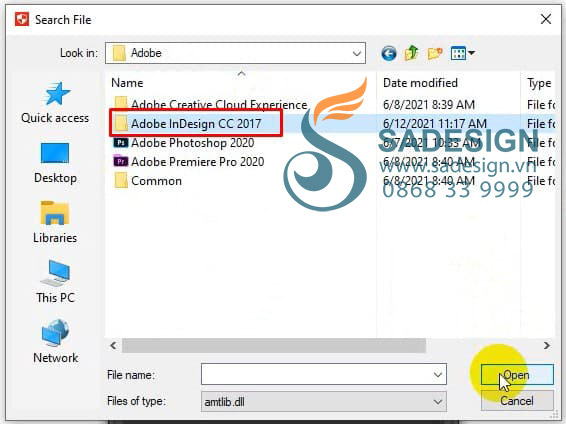The width and height of the screenshot is (566, 424).
Task: Navigate up one folder level
Action: [x=412, y=53]
